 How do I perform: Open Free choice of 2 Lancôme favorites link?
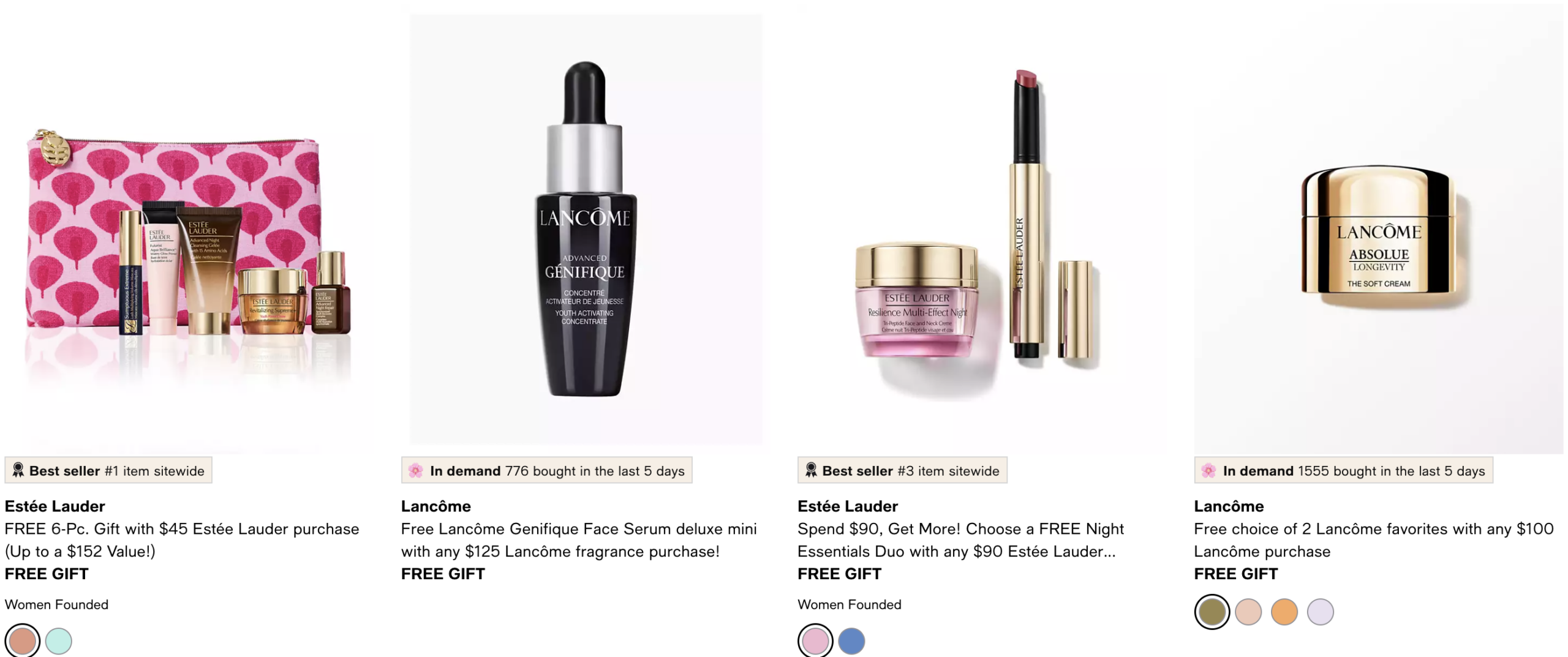pyautogui.click(x=1374, y=540)
